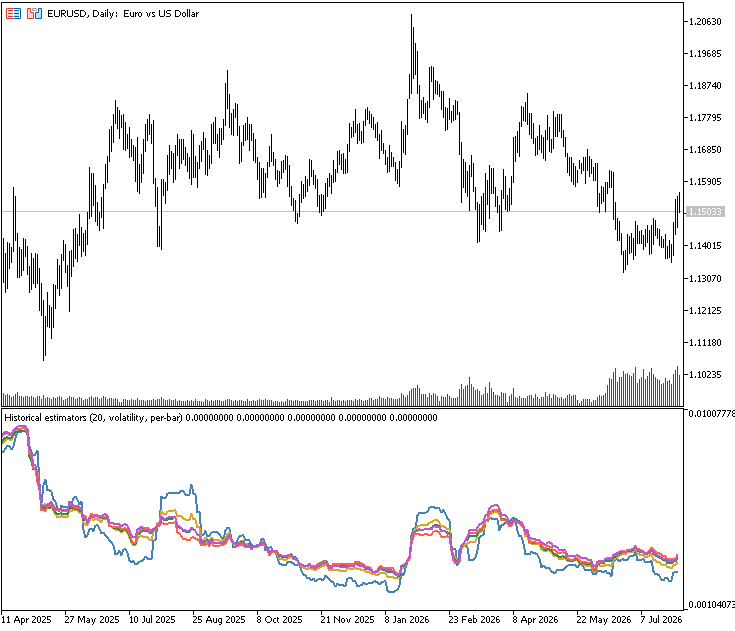This screenshot has height=631, width=735.
Task: Click the 7 Jul 2026 date label
Action: click(661, 619)
